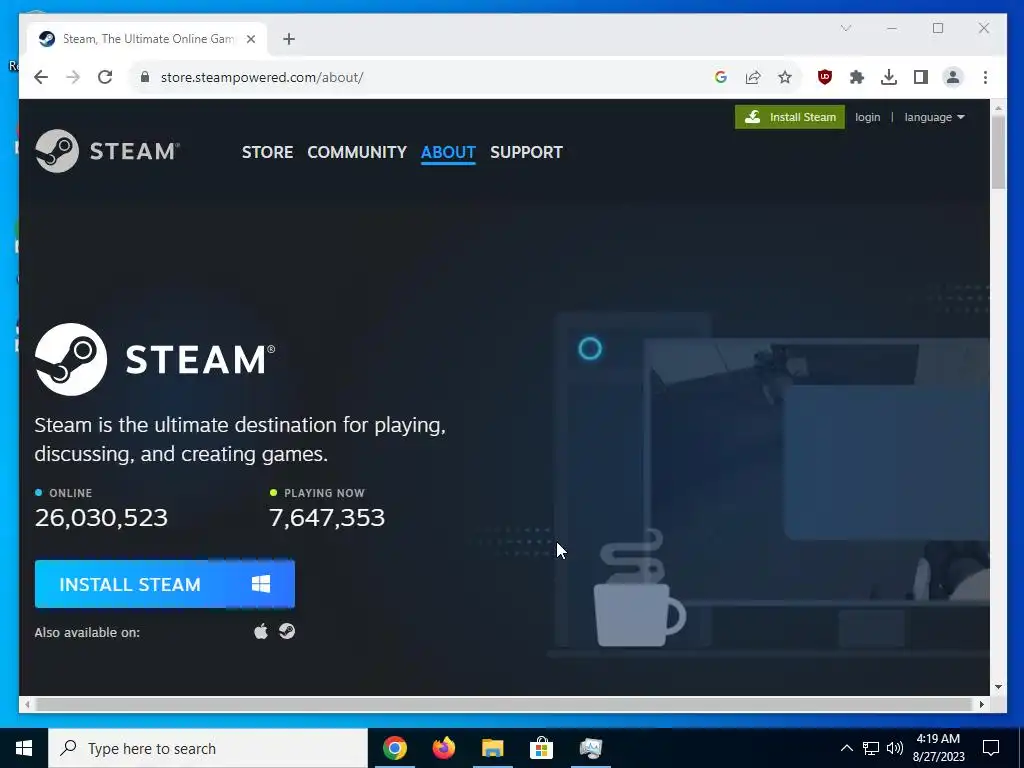Open the Extensions puzzle icon
This screenshot has height=768, width=1024.
pos(857,77)
